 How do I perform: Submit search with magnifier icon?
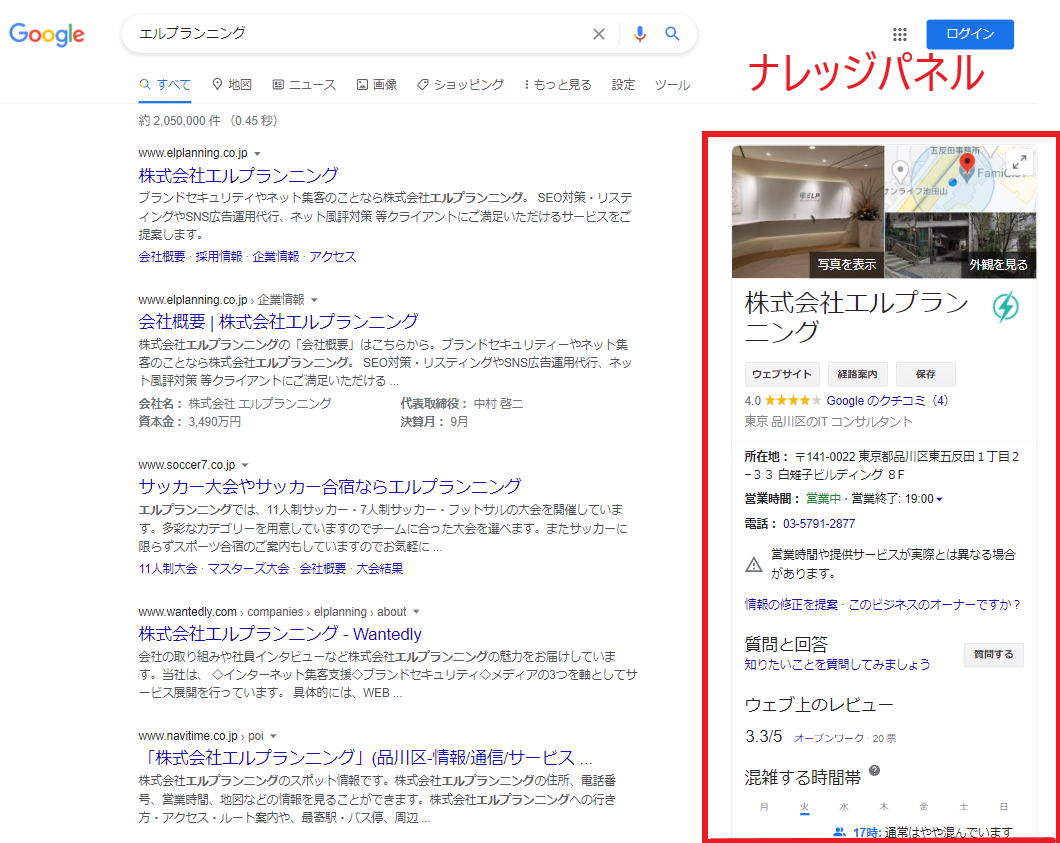672,34
